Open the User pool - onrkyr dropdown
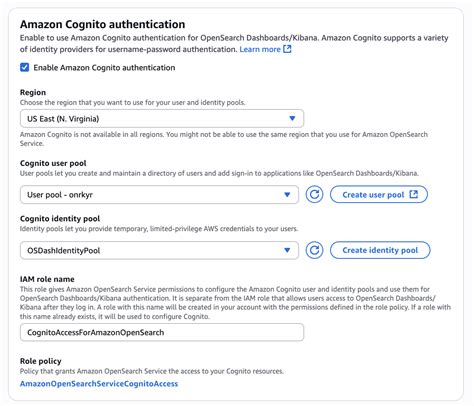The width and height of the screenshot is (474, 406). coord(159,195)
